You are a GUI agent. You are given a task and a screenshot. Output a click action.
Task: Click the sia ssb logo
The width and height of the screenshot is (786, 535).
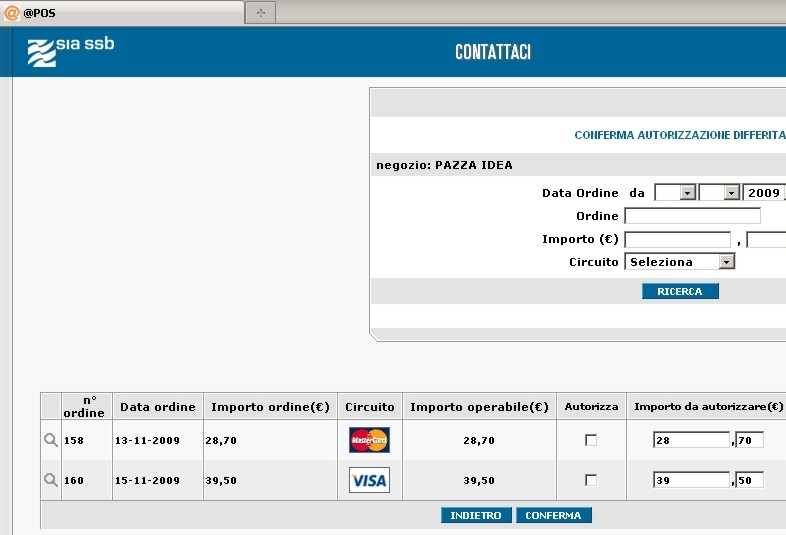(71, 51)
